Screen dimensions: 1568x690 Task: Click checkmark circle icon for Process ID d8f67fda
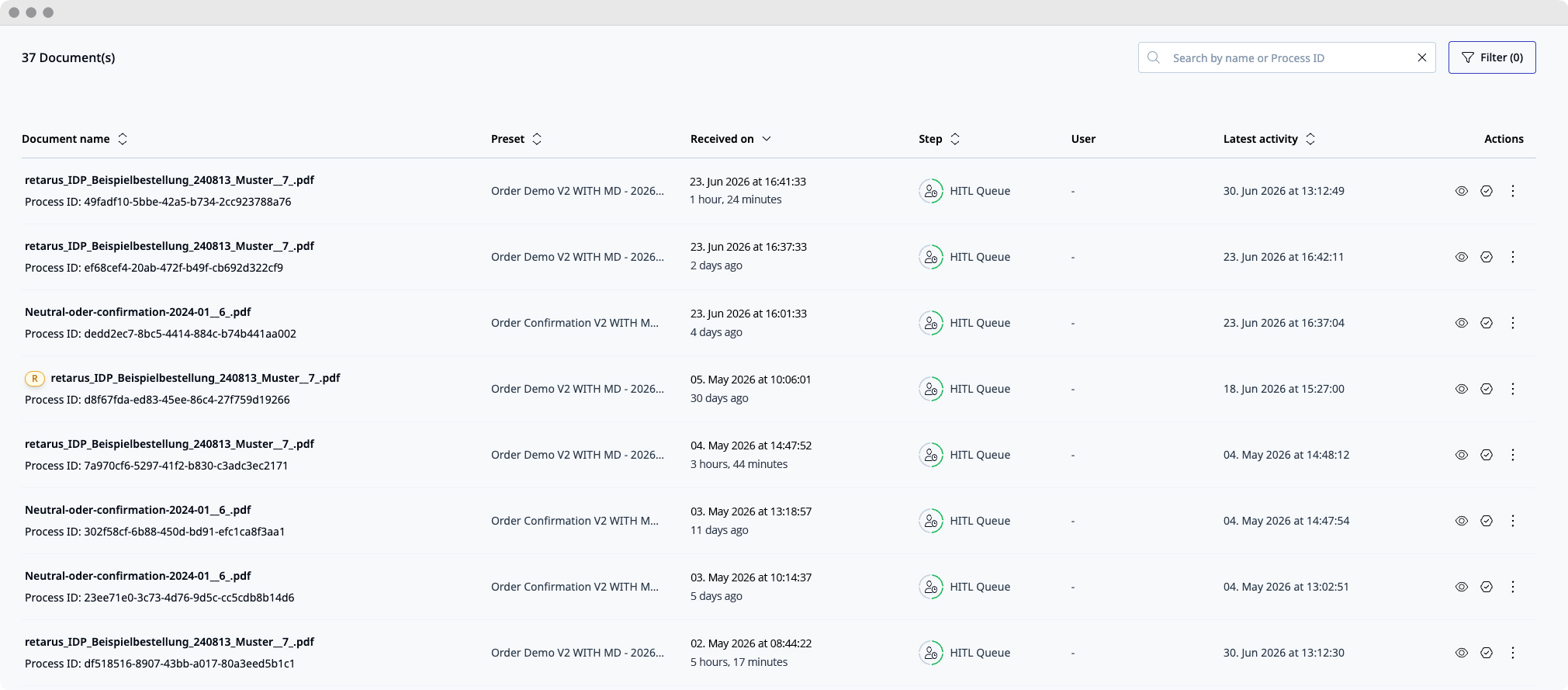coord(1487,389)
